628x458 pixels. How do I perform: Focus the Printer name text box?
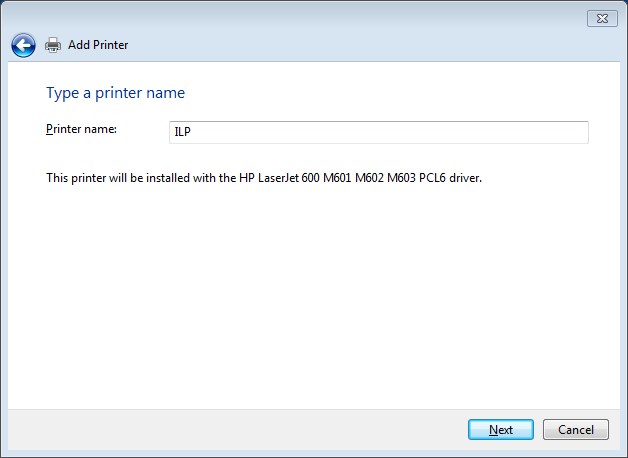click(x=378, y=132)
